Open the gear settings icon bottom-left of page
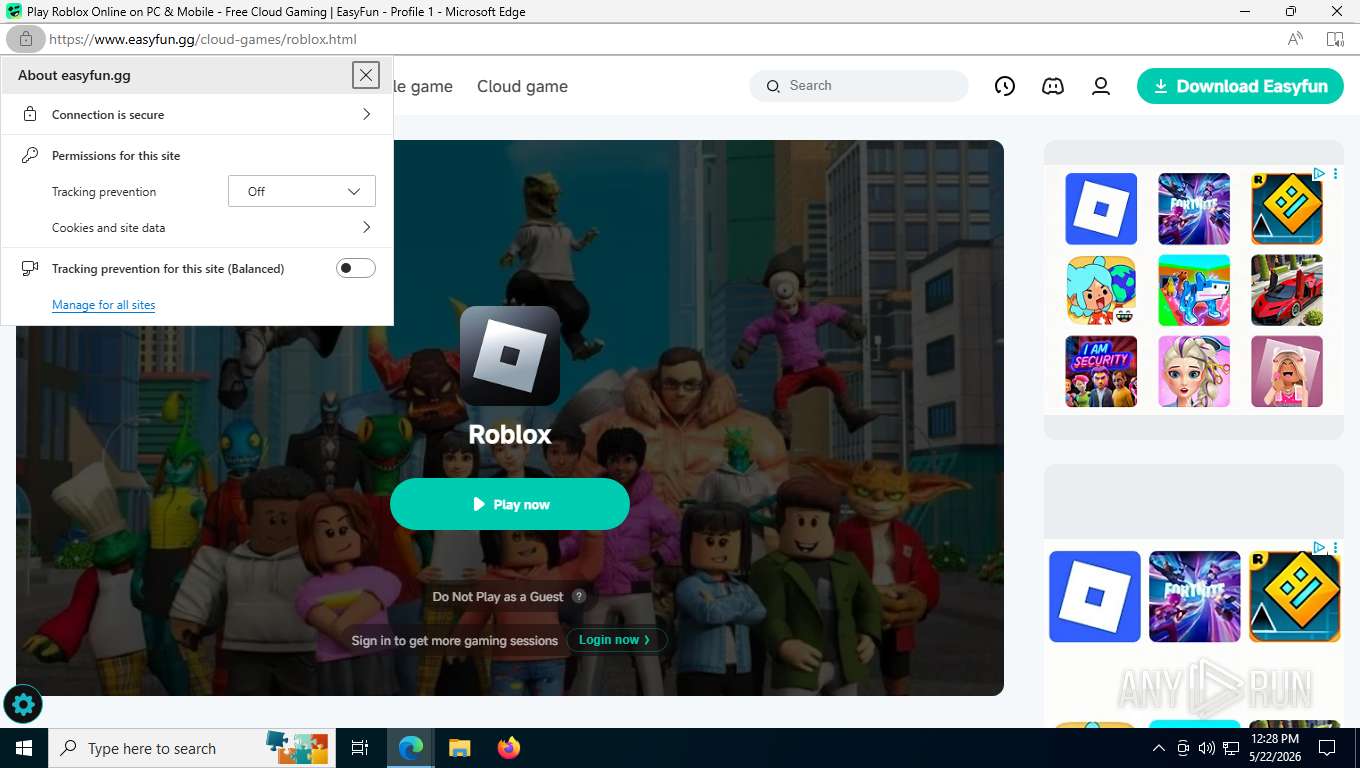Image resolution: width=1360 pixels, height=768 pixels. [23, 705]
